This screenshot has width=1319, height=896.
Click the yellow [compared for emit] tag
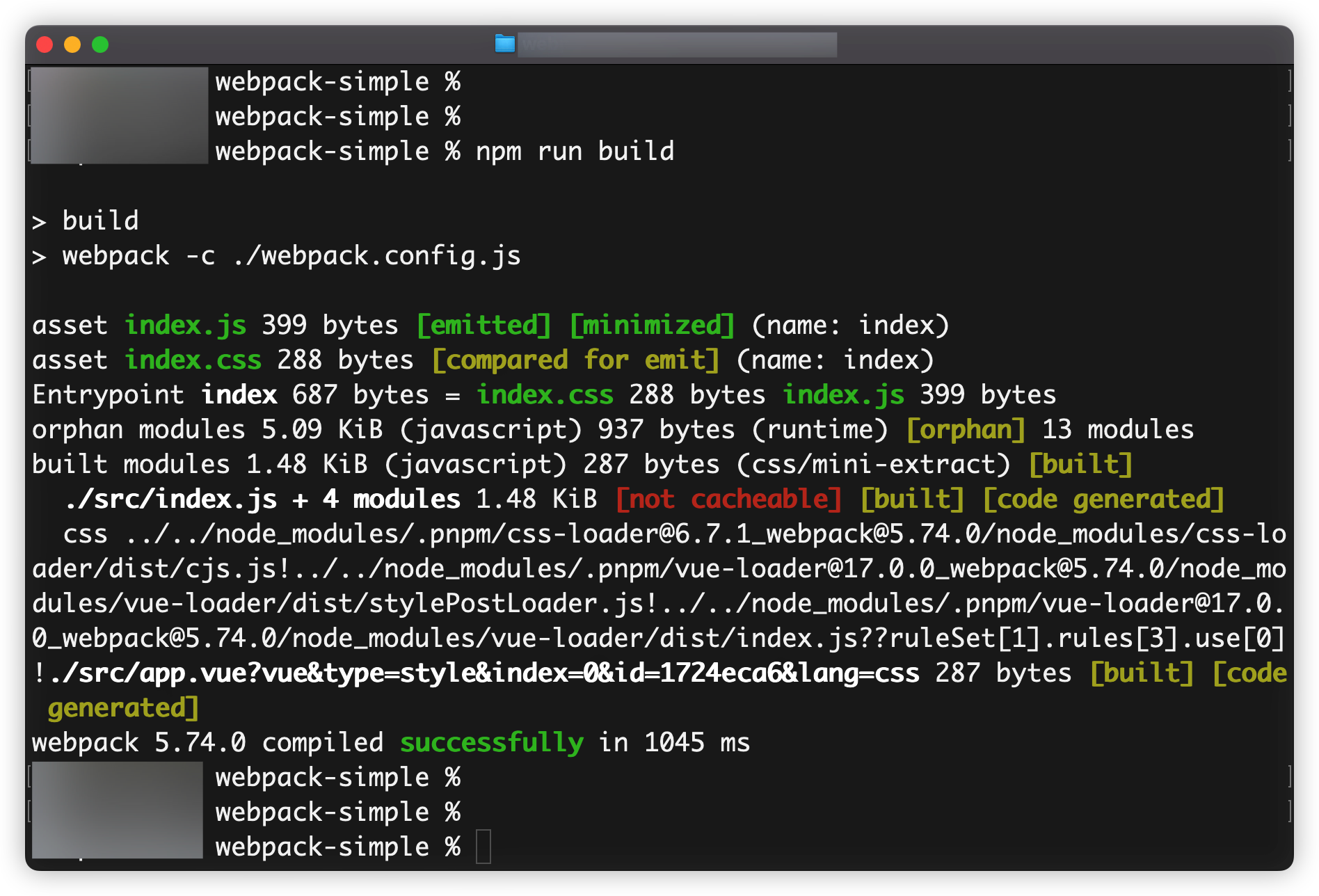tap(575, 360)
